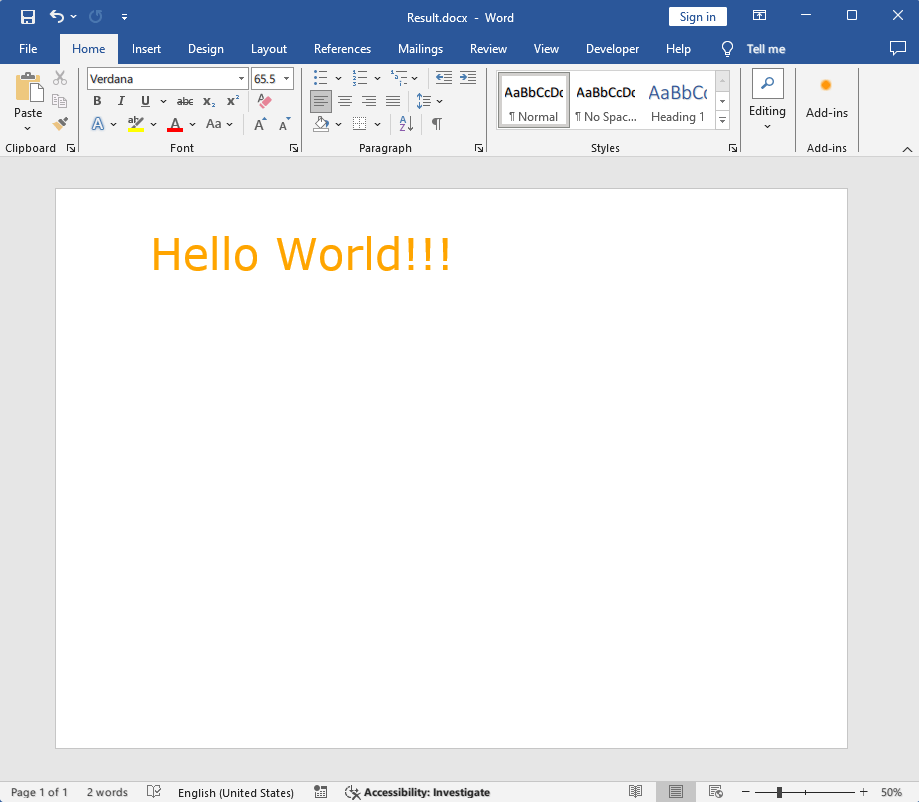The width and height of the screenshot is (919, 802).
Task: Open the Sort dialog with the A-Z icon
Action: [404, 124]
